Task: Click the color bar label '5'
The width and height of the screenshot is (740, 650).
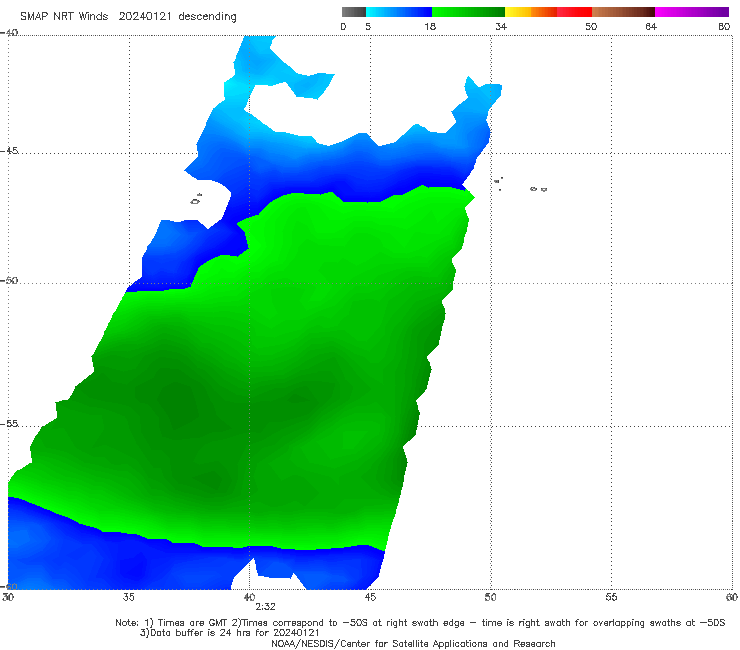Action: coord(368,26)
